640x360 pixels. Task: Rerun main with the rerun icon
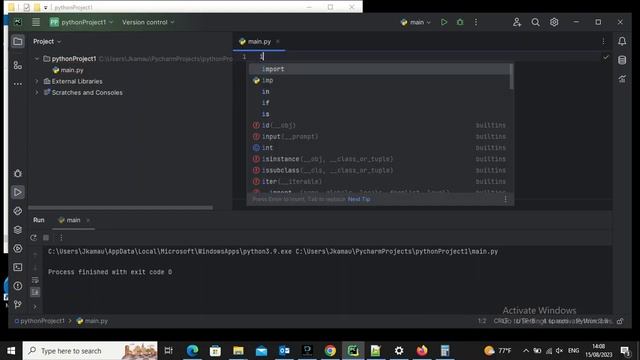pos(33,238)
